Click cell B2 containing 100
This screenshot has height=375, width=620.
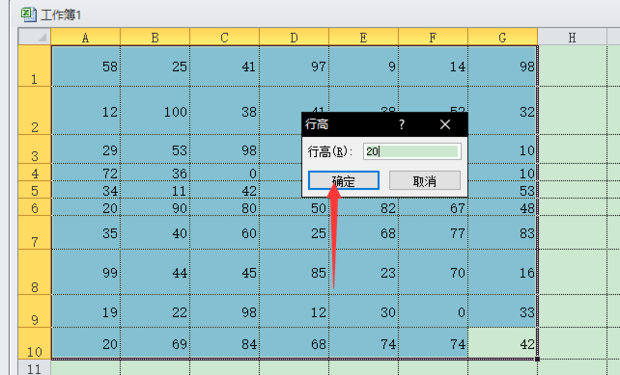[x=155, y=110]
